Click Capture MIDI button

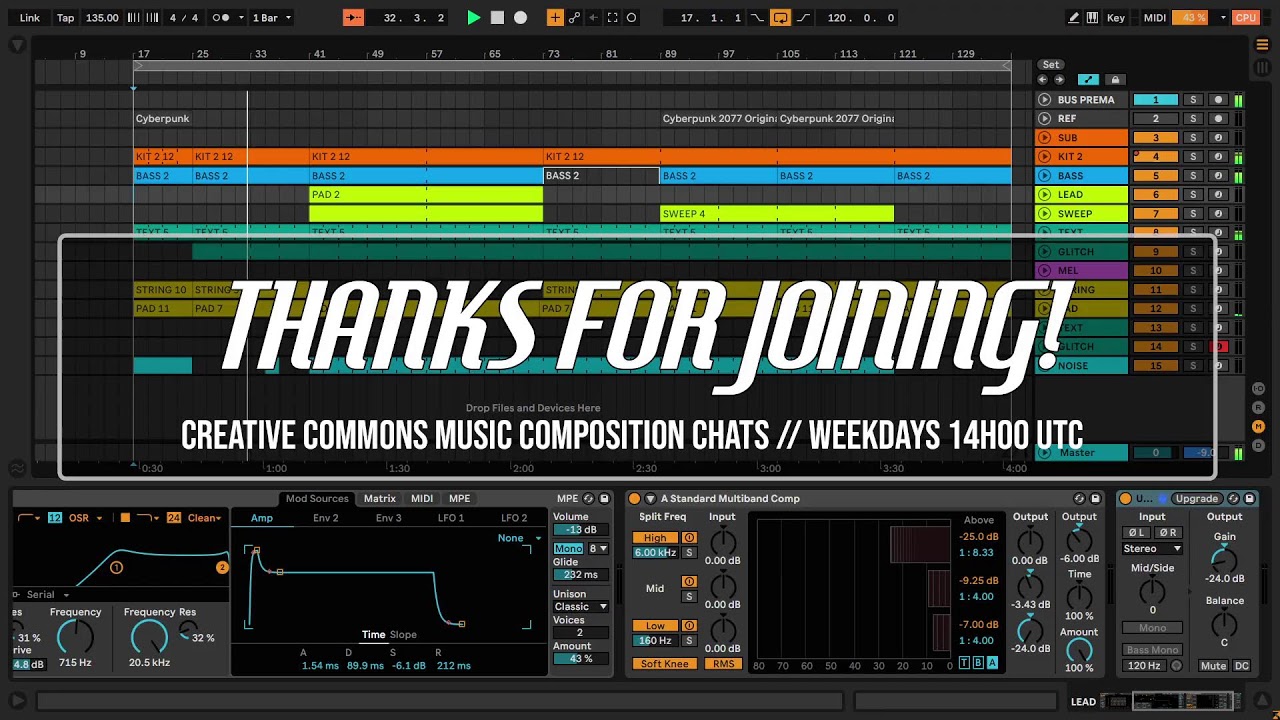coord(613,18)
